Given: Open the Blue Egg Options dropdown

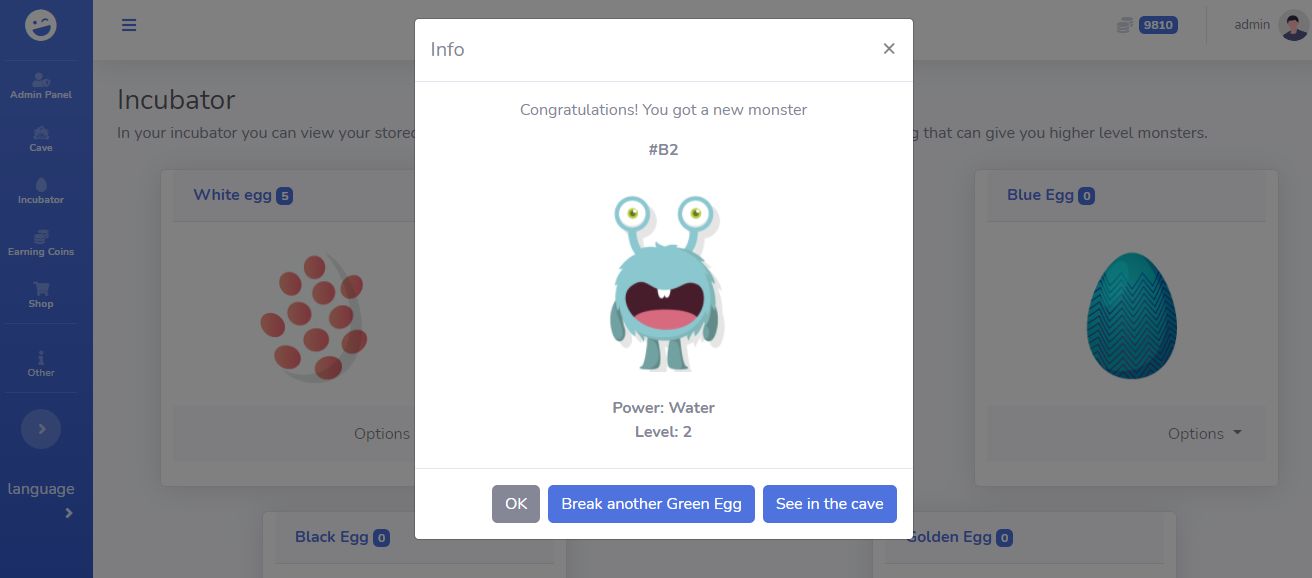Looking at the screenshot, I should 1204,434.
